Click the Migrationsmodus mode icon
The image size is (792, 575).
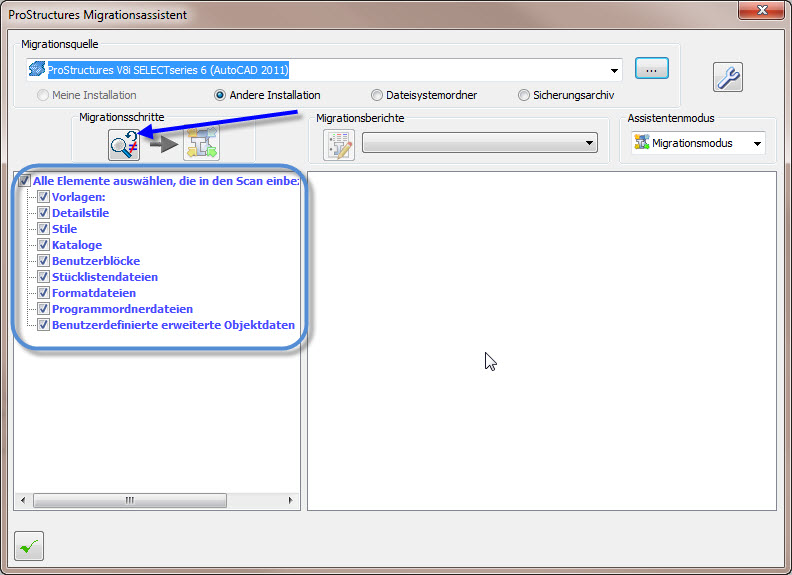pyautogui.click(x=641, y=142)
